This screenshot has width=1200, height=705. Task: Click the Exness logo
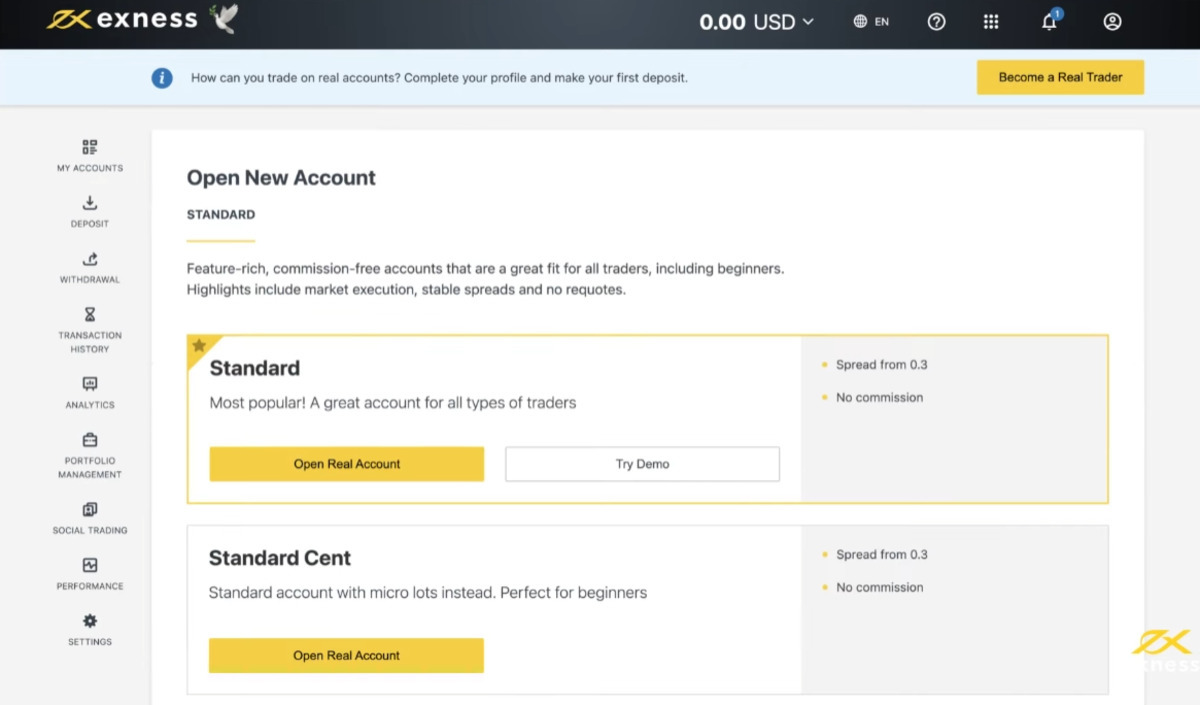tap(122, 20)
